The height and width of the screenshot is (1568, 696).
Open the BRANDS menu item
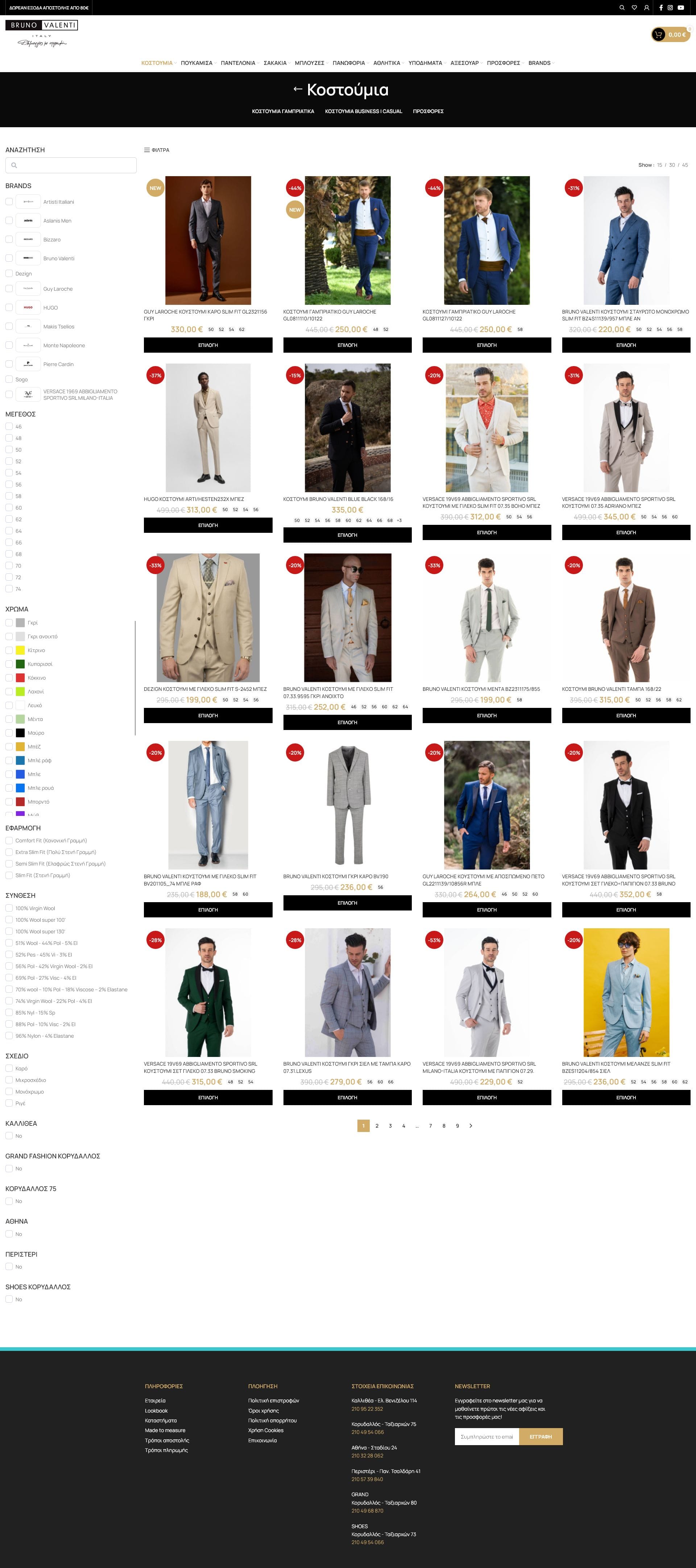coord(539,63)
